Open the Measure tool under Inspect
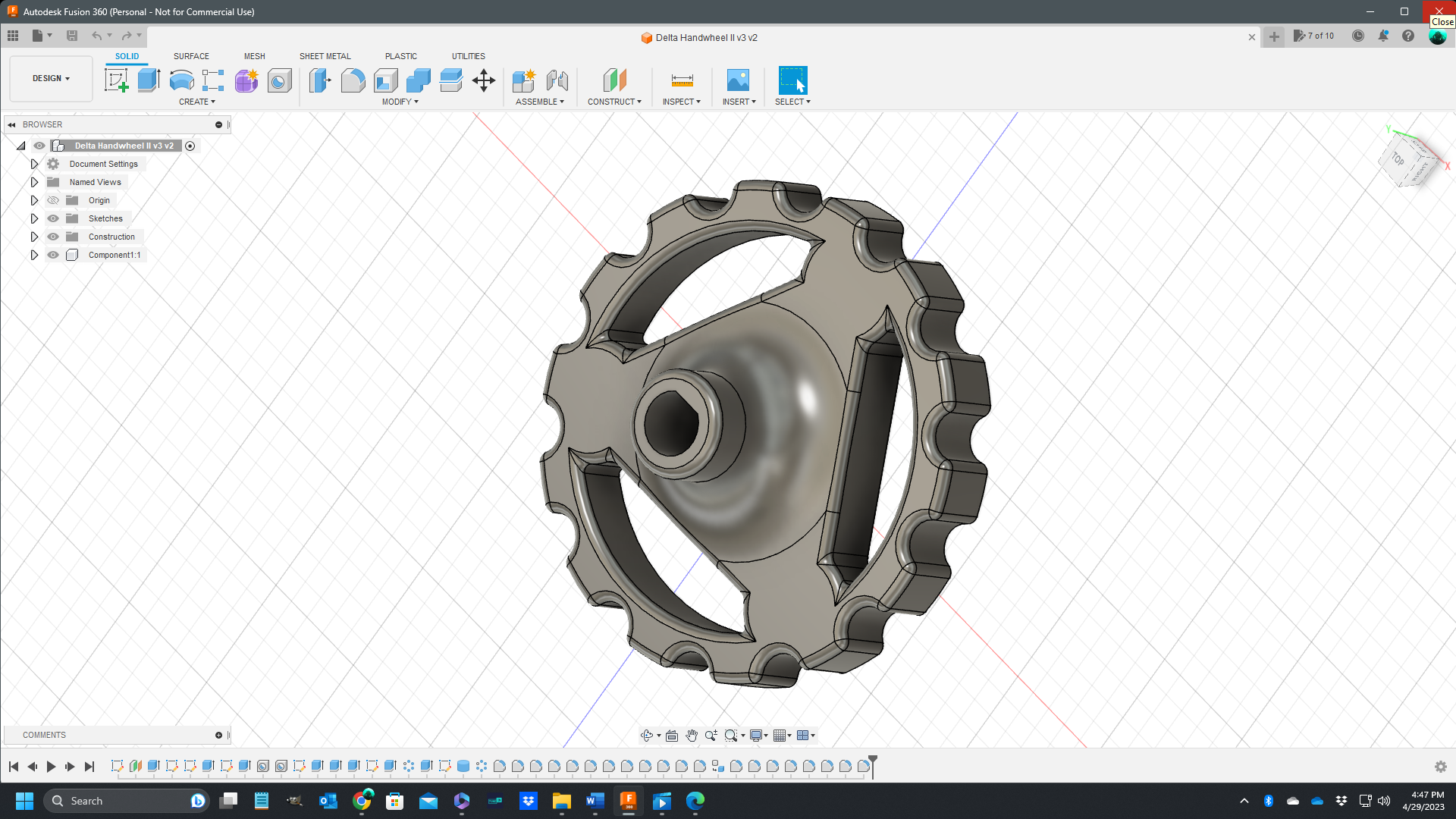The image size is (1456, 819). [682, 80]
